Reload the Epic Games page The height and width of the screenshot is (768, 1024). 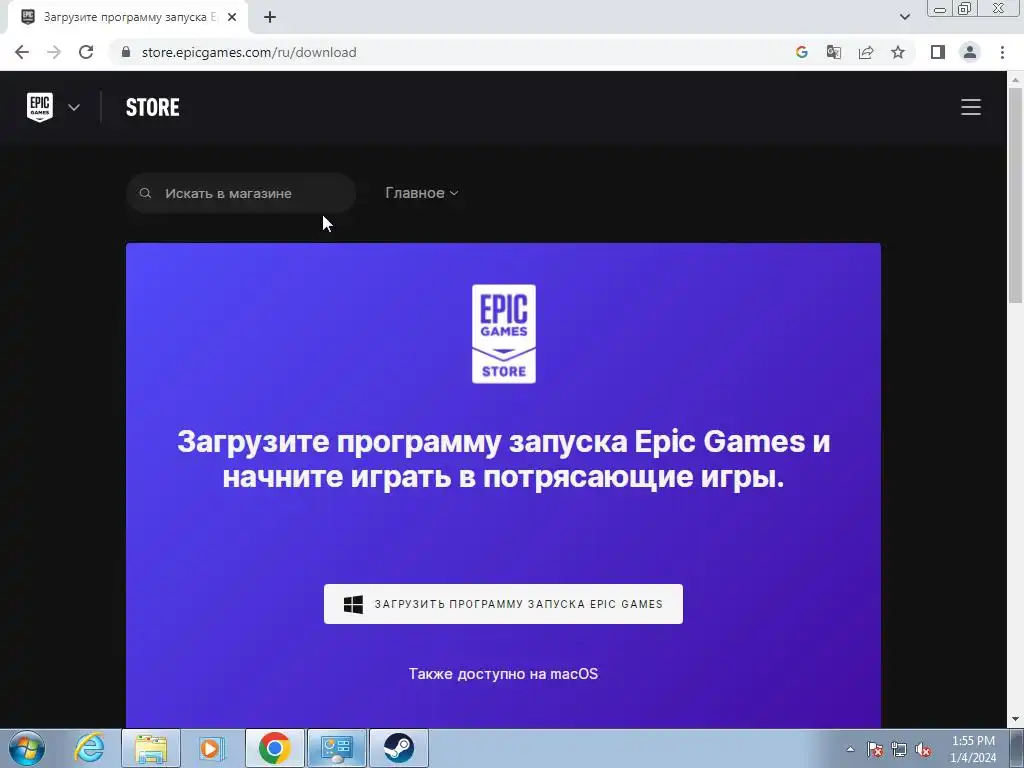click(86, 52)
